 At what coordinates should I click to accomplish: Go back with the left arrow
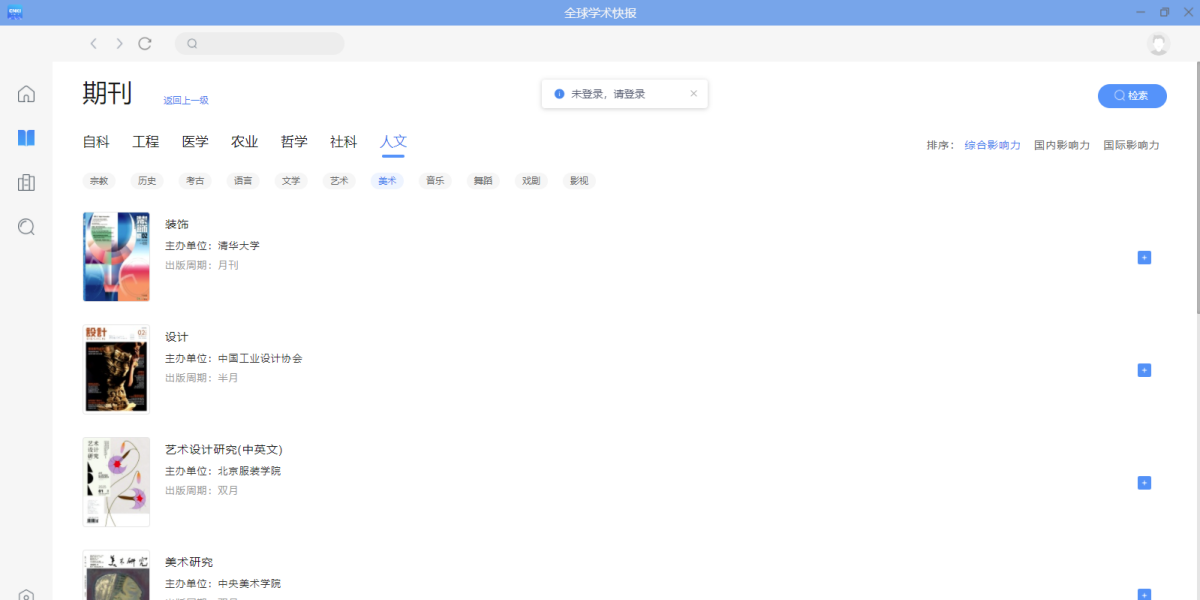(93, 44)
